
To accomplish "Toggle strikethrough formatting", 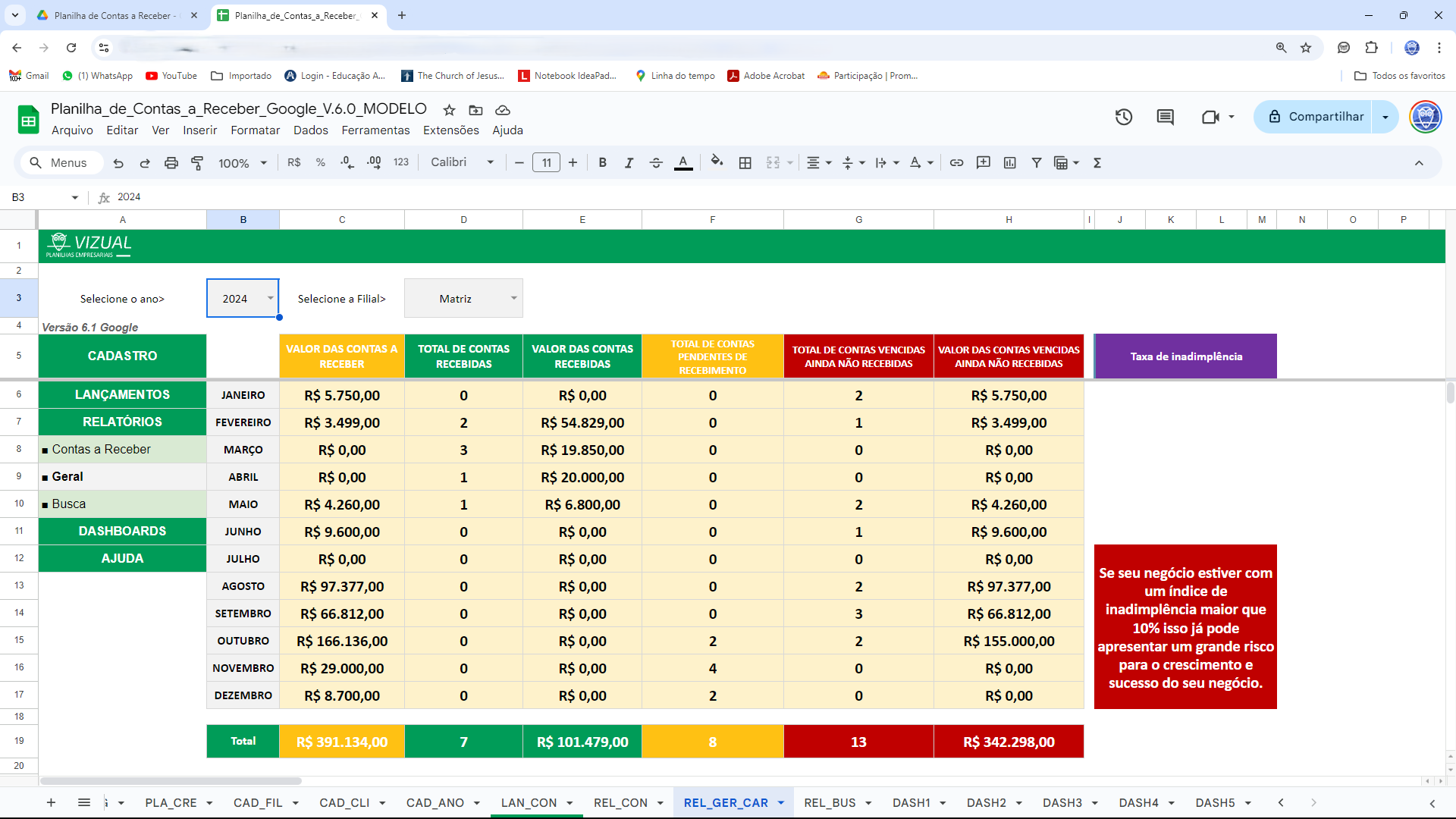I will [656, 163].
